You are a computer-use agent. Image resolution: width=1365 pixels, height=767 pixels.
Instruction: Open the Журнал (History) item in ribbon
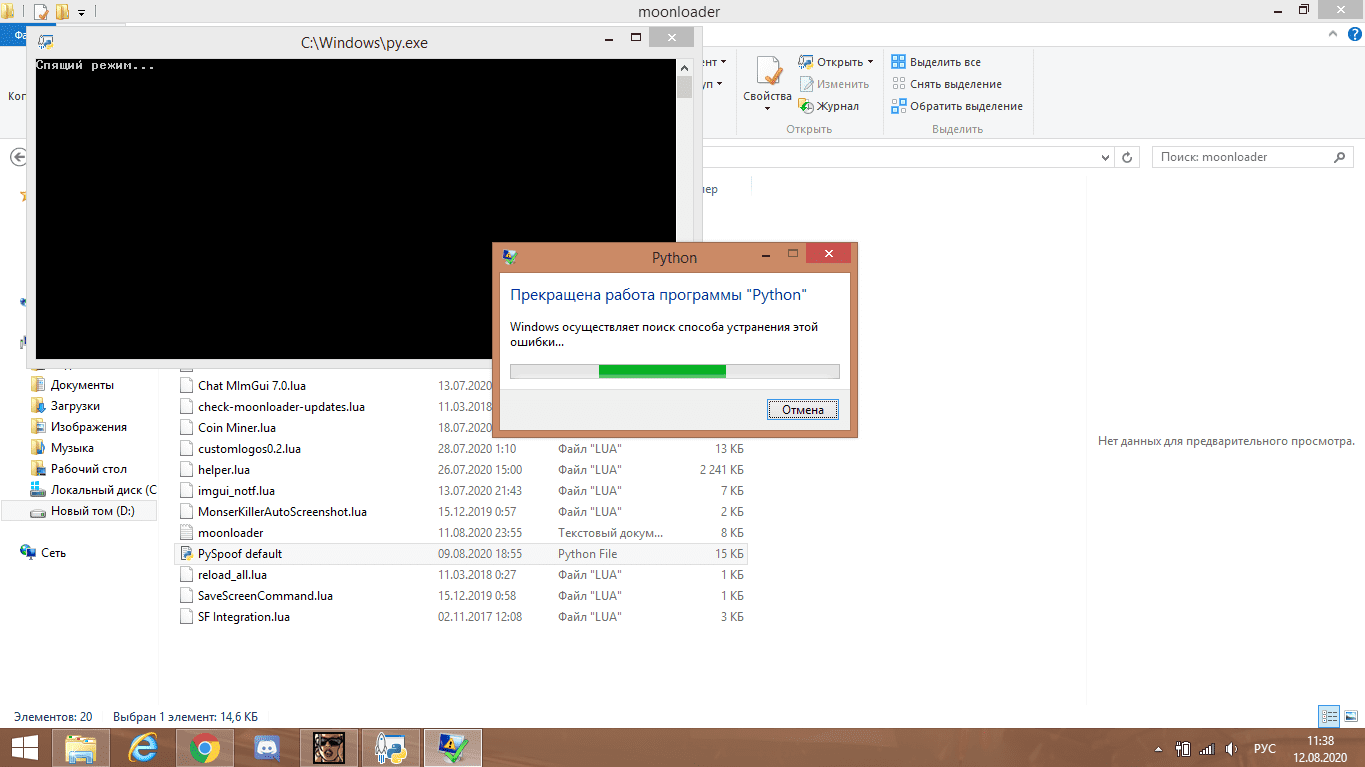(828, 106)
